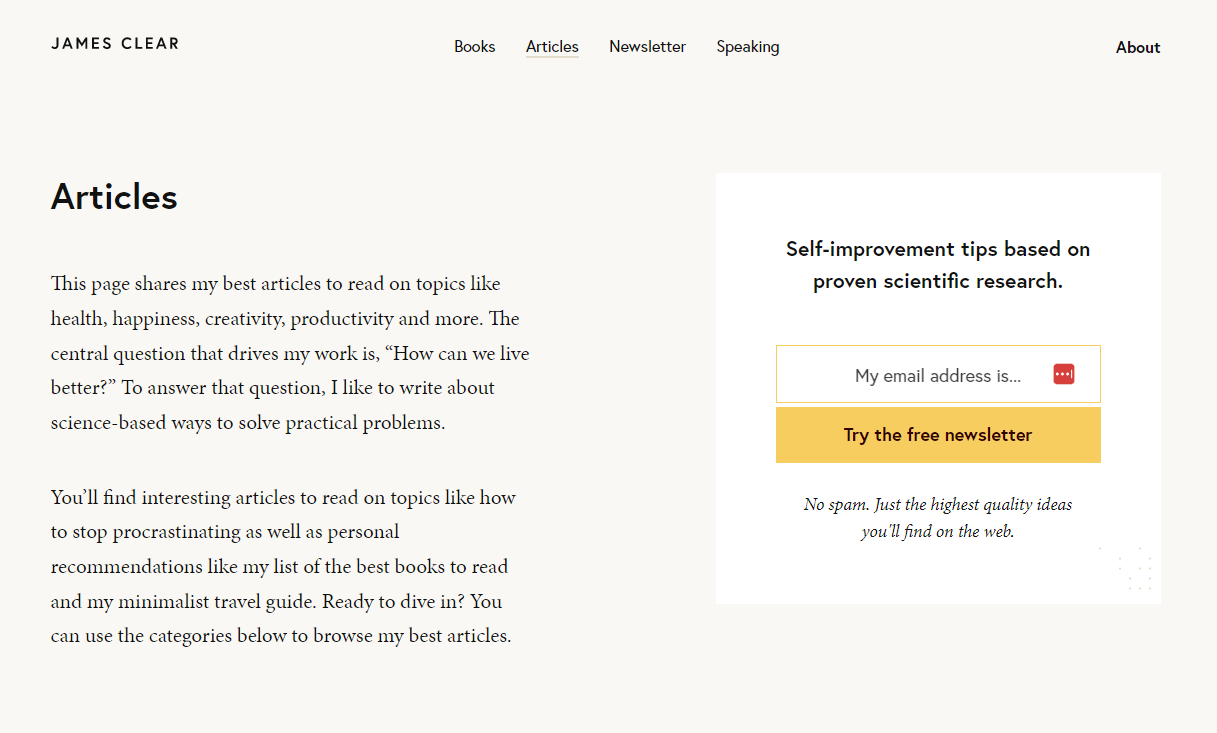Screen dimensions: 1217x733
Task: Focus the 'My email address is...' field
Action: pos(938,374)
